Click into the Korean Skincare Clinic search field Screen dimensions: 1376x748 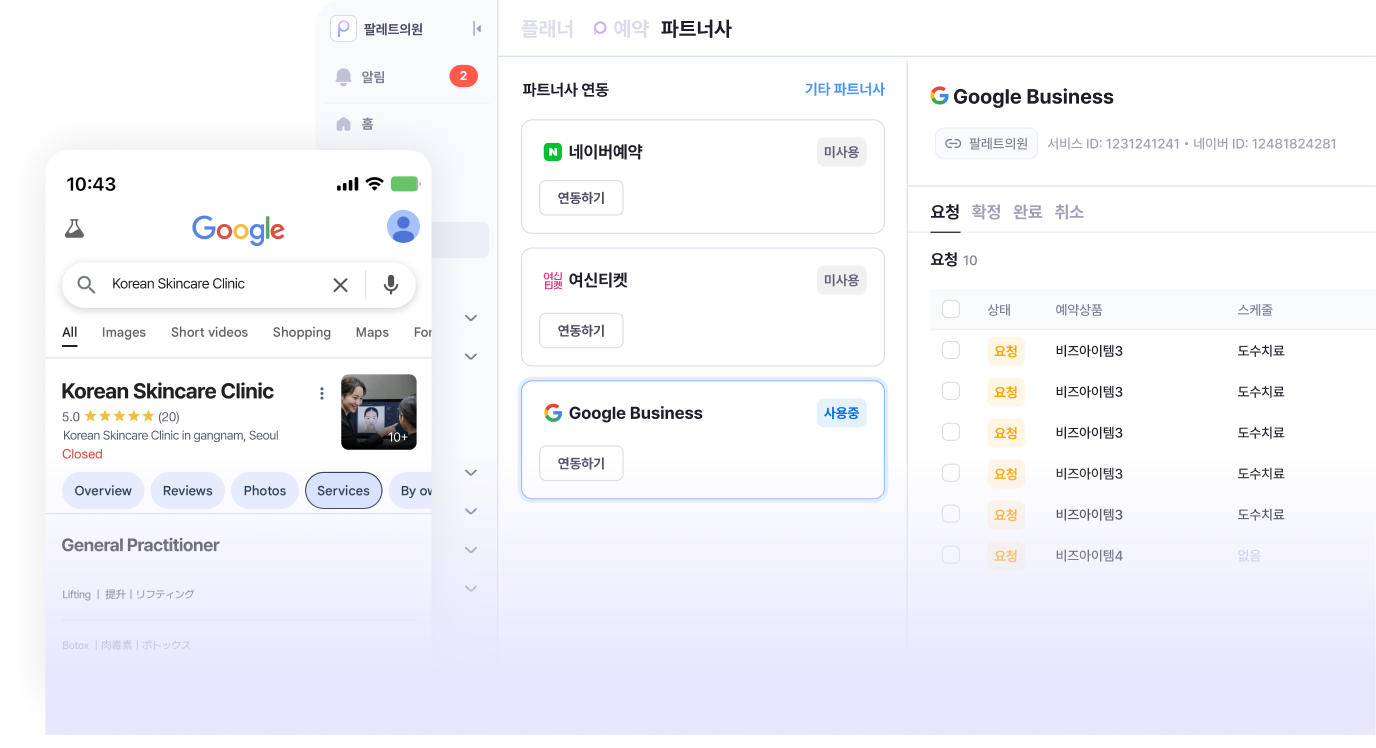point(239,285)
